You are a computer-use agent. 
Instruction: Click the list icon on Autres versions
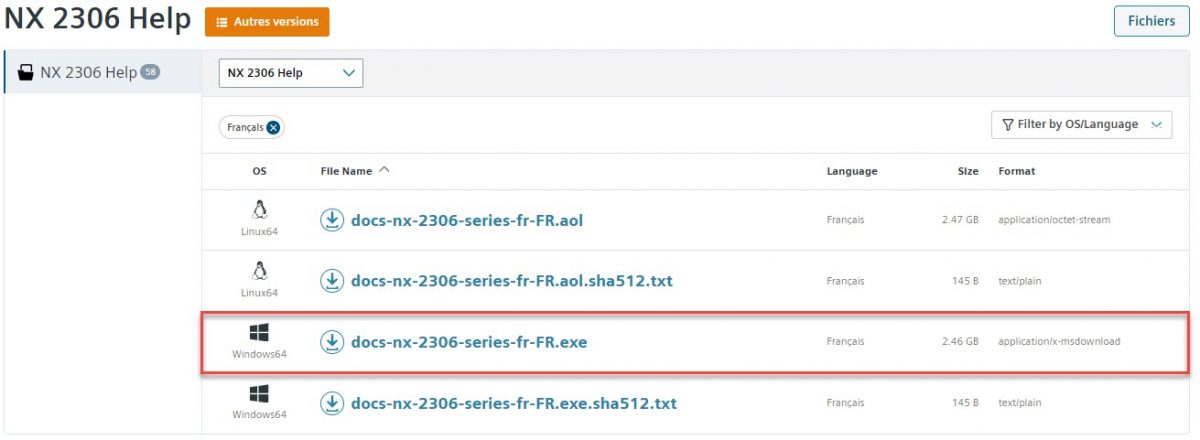pyautogui.click(x=222, y=22)
